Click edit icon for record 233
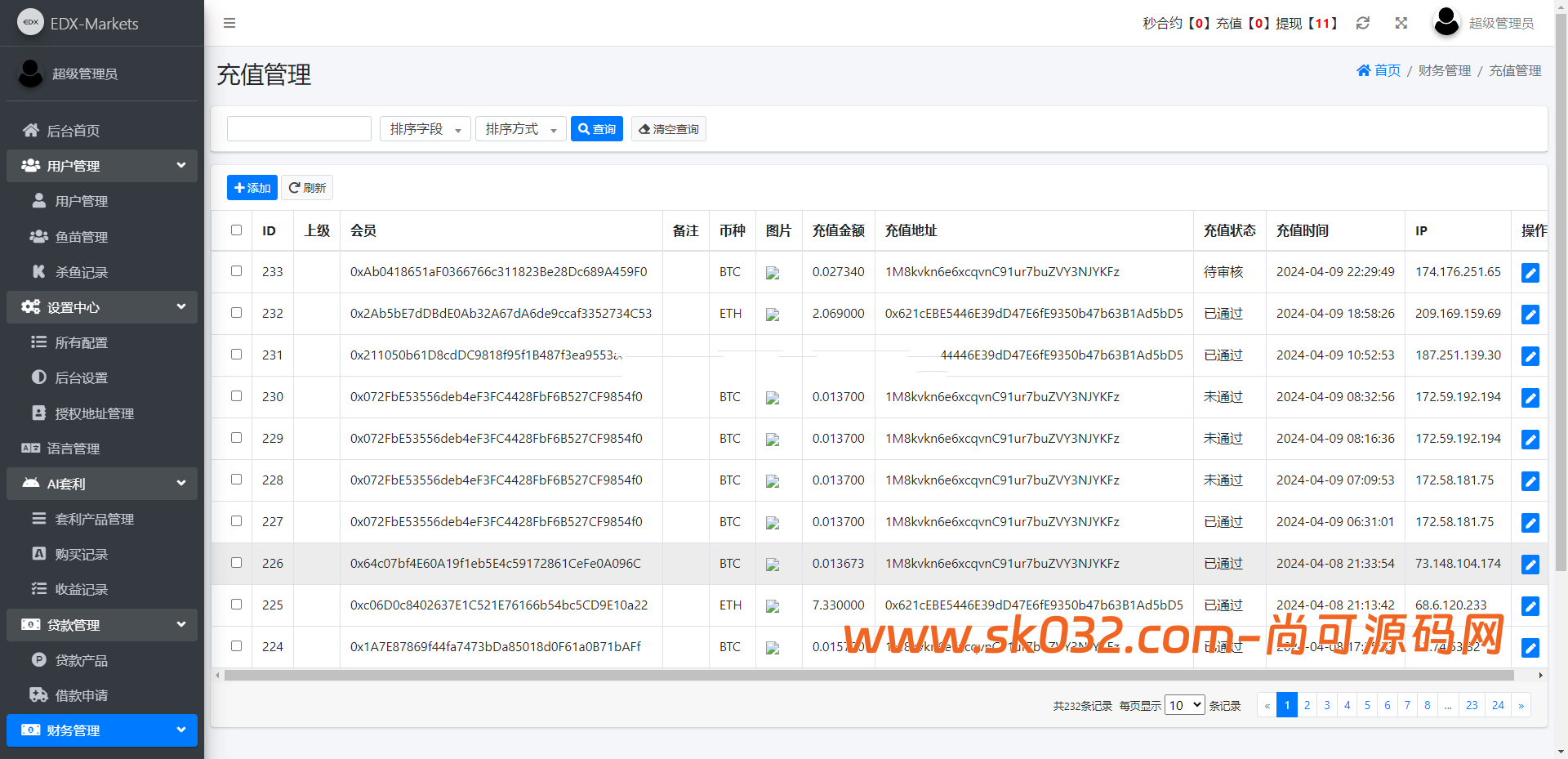The image size is (1568, 759). point(1530,273)
